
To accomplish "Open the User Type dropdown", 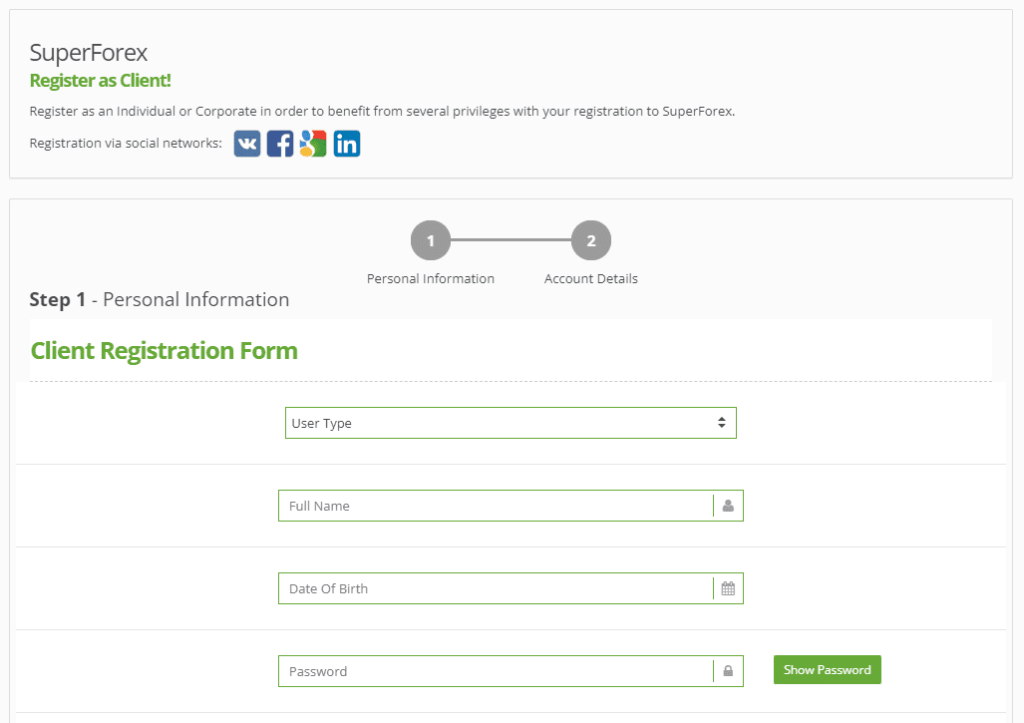I will [511, 423].
